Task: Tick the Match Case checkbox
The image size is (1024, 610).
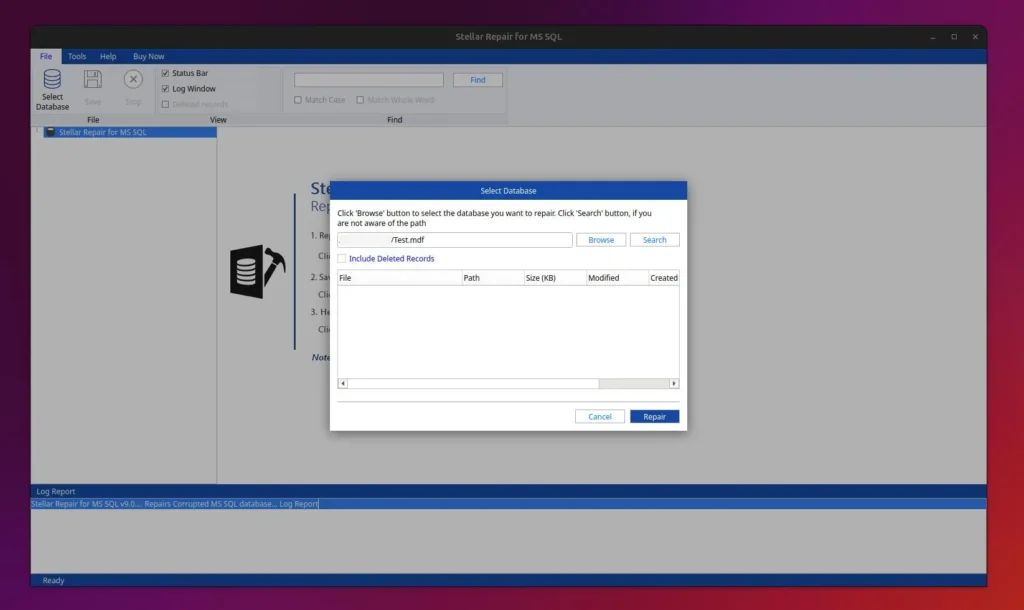Action: (x=298, y=100)
